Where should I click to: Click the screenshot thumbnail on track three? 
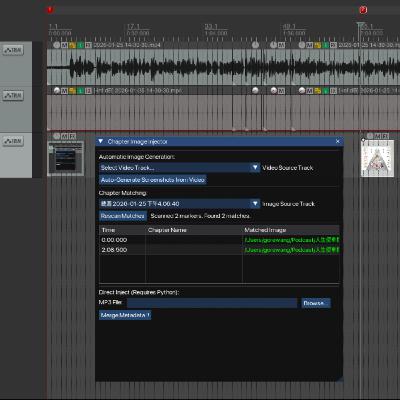66,158
